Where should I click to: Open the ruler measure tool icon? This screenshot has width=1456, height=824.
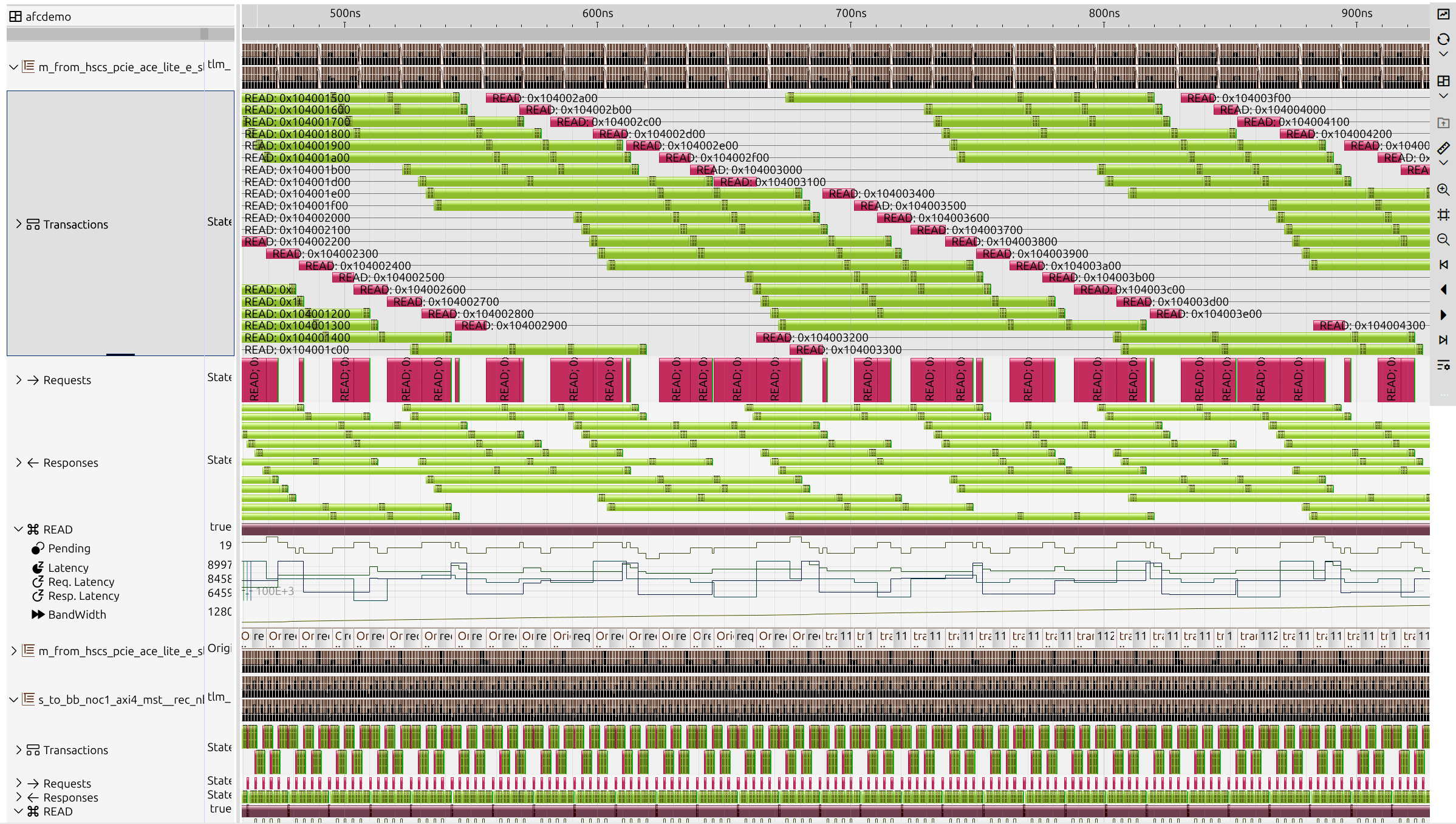[1443, 148]
